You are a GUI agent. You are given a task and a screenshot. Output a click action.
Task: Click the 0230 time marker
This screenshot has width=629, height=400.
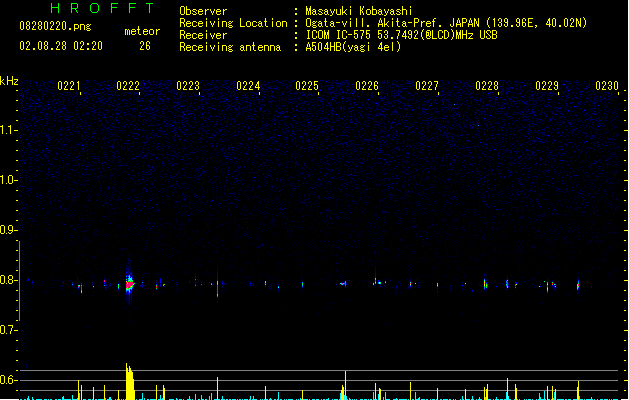tap(607, 86)
